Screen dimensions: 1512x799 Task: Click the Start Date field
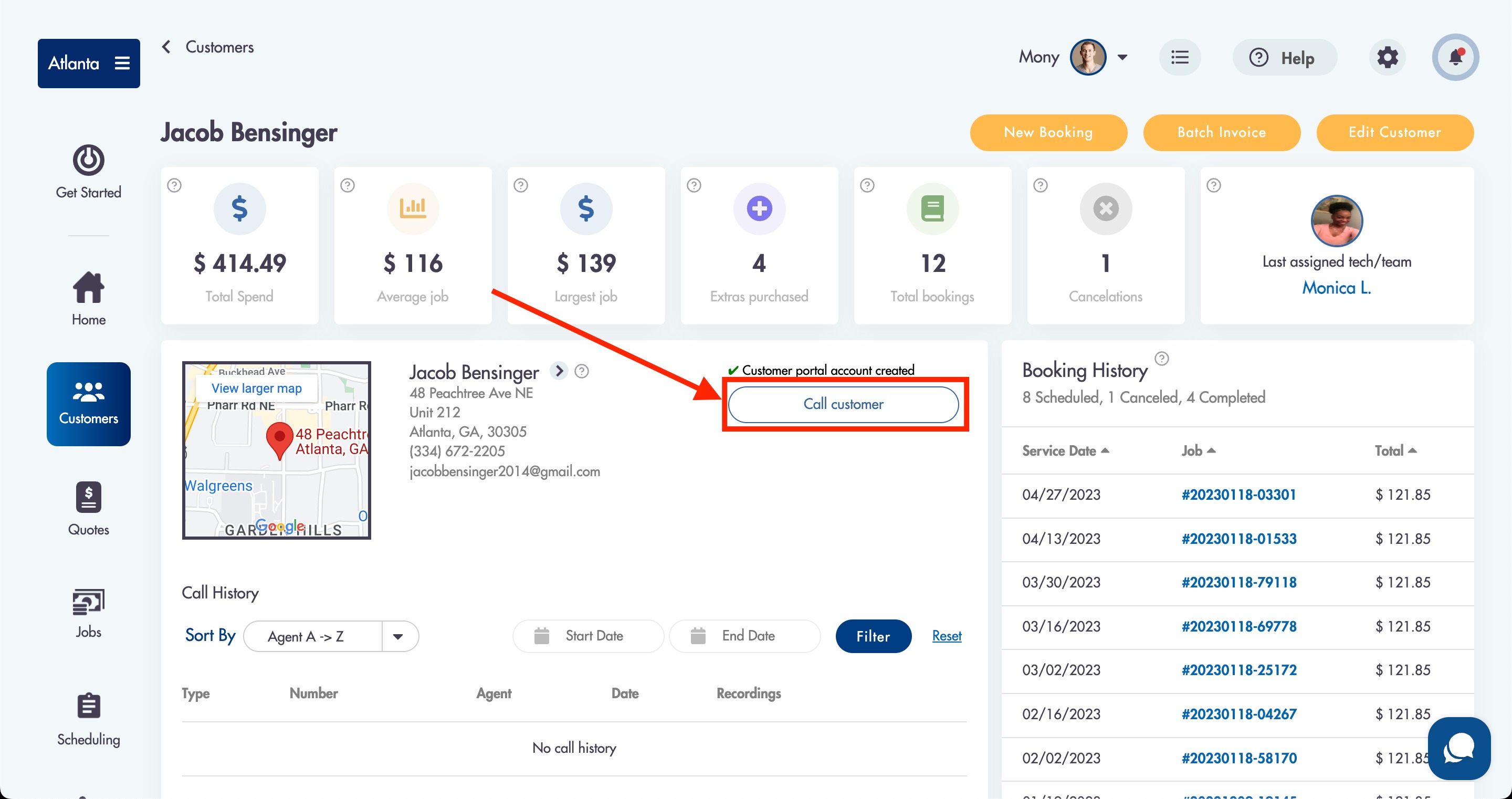pyautogui.click(x=587, y=636)
